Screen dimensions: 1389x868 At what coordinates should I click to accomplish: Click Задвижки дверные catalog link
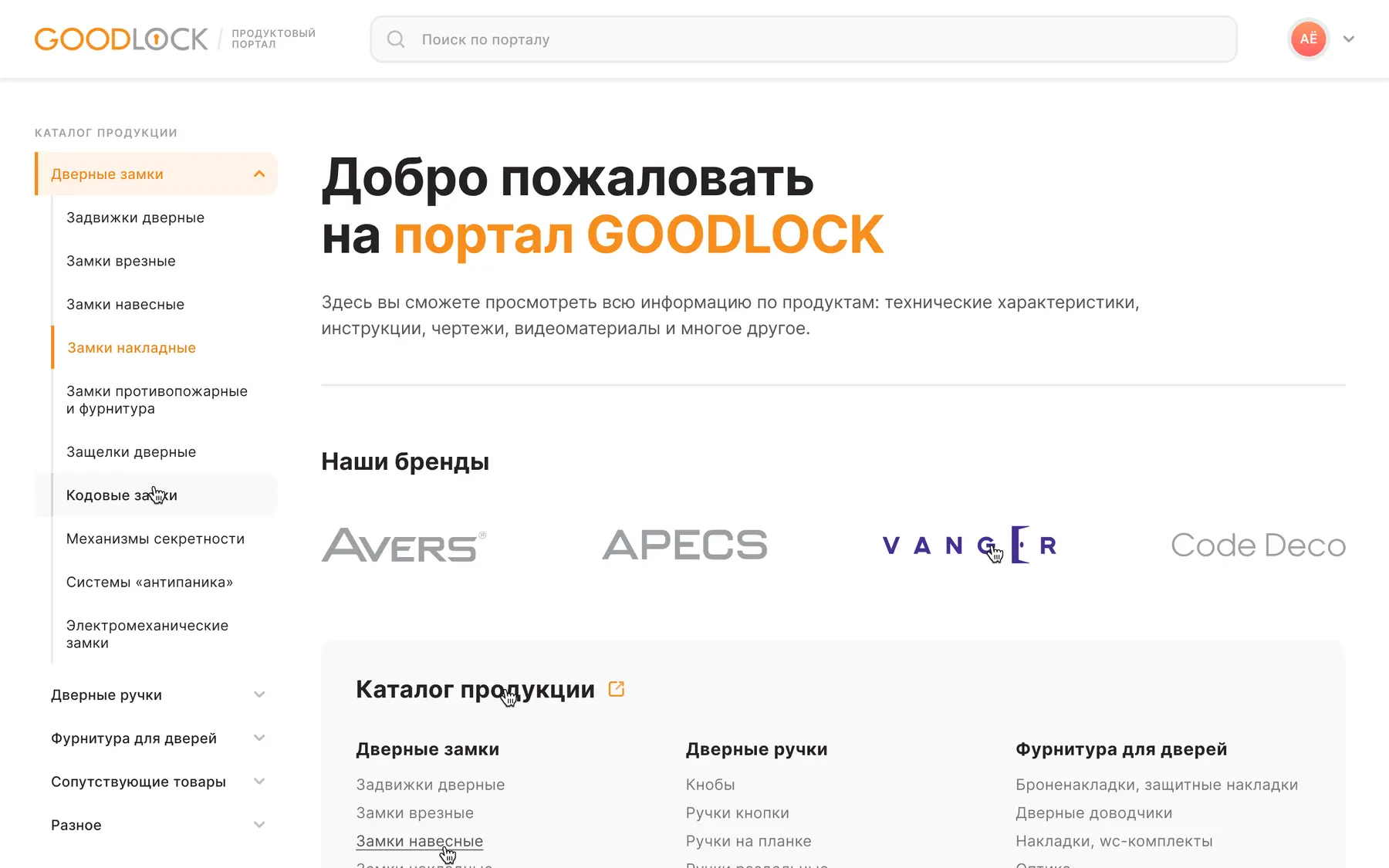431,785
